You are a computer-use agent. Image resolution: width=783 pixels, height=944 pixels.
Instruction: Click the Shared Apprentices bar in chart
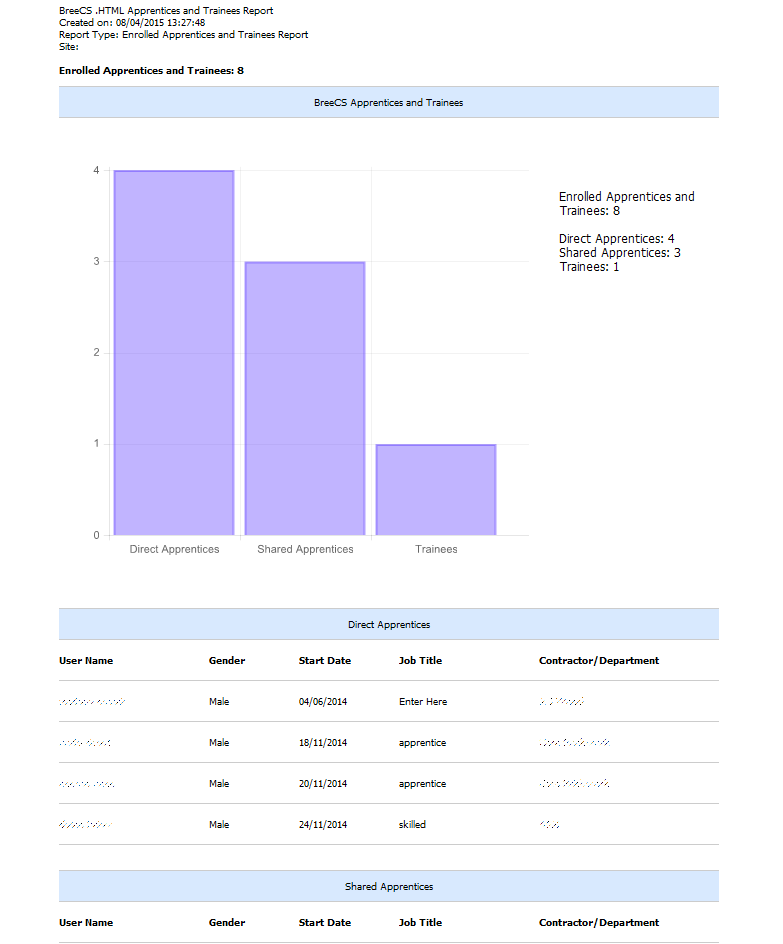(x=305, y=398)
